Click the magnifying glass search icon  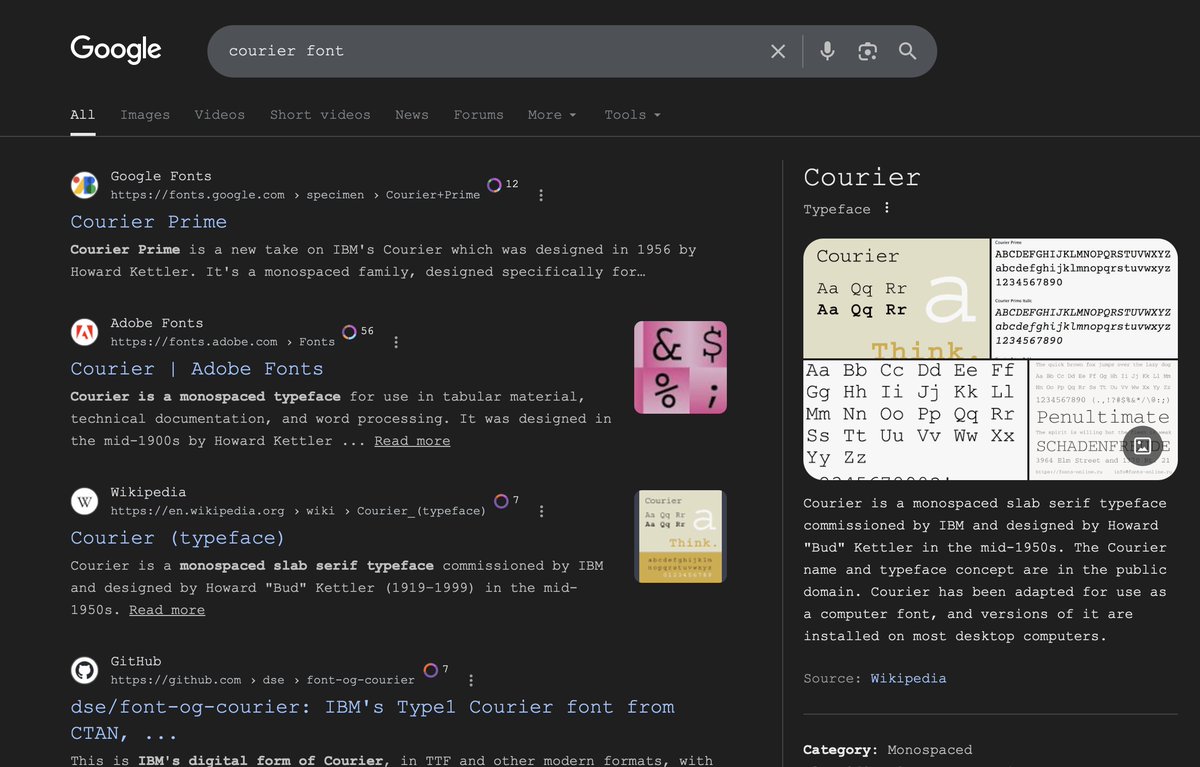907,51
